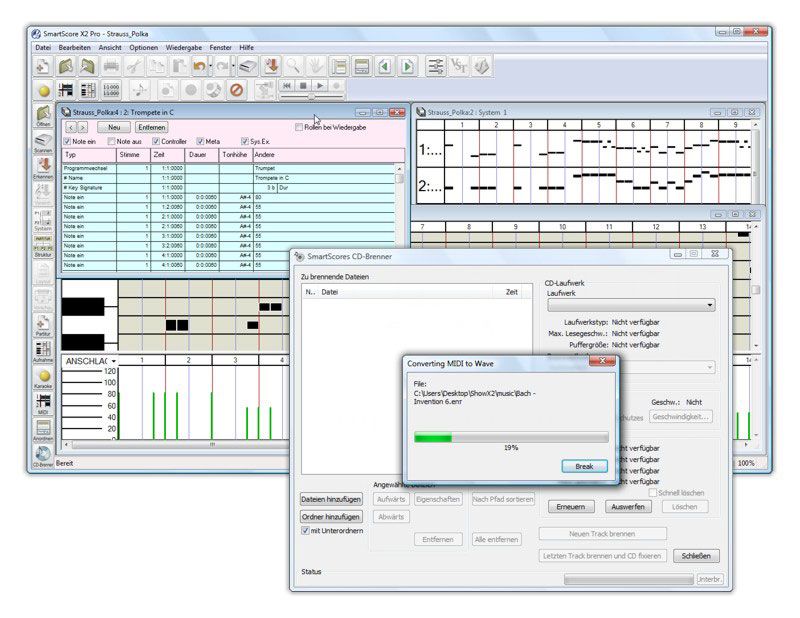Image resolution: width=800 pixels, height=618 pixels.
Task: Click the Break button in converting dialog
Action: (x=584, y=466)
